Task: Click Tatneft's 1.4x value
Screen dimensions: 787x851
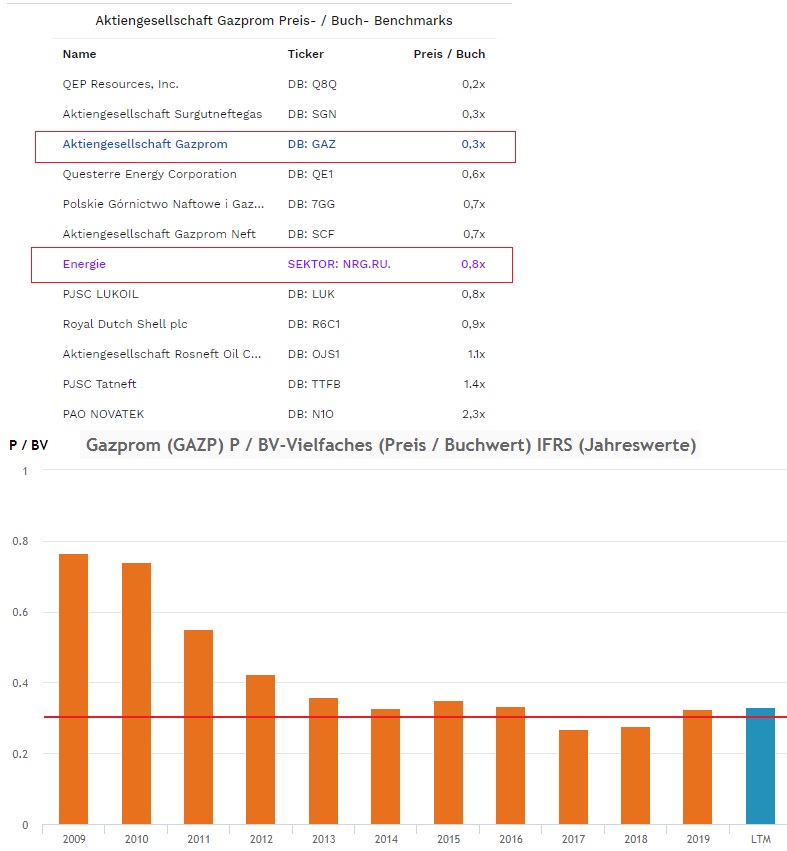Action: tap(474, 384)
